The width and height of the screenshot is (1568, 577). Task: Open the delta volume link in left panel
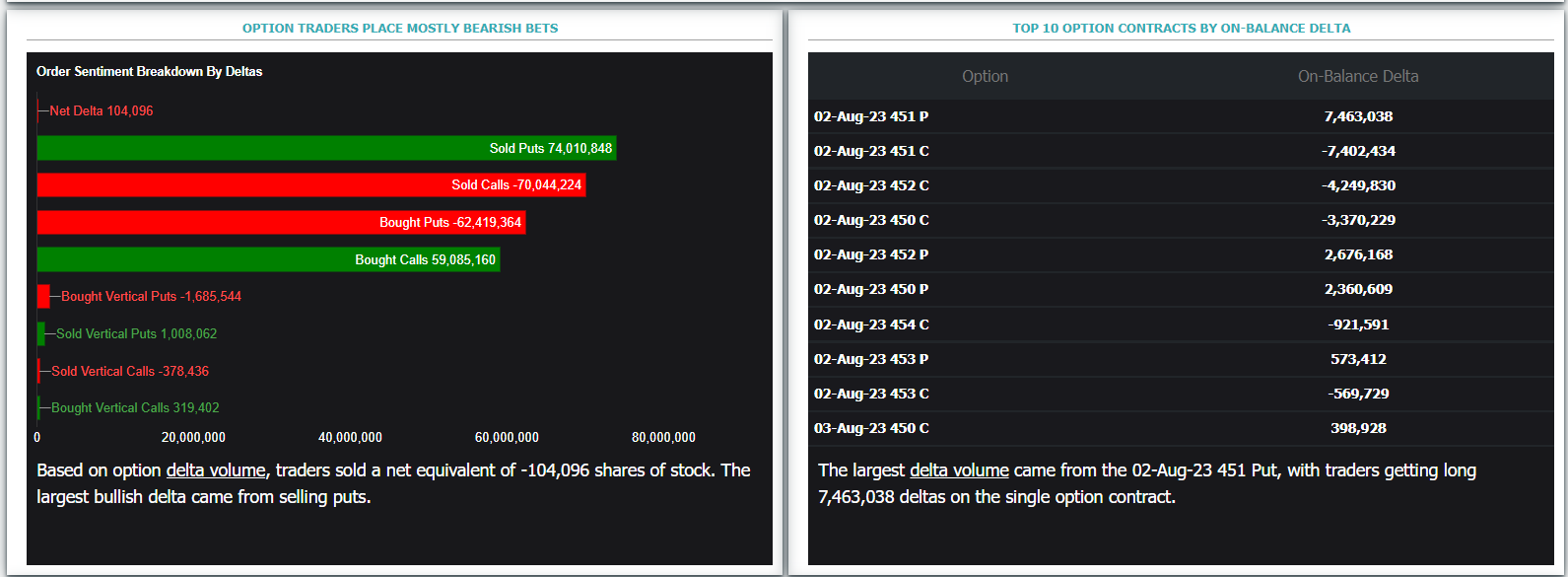216,470
